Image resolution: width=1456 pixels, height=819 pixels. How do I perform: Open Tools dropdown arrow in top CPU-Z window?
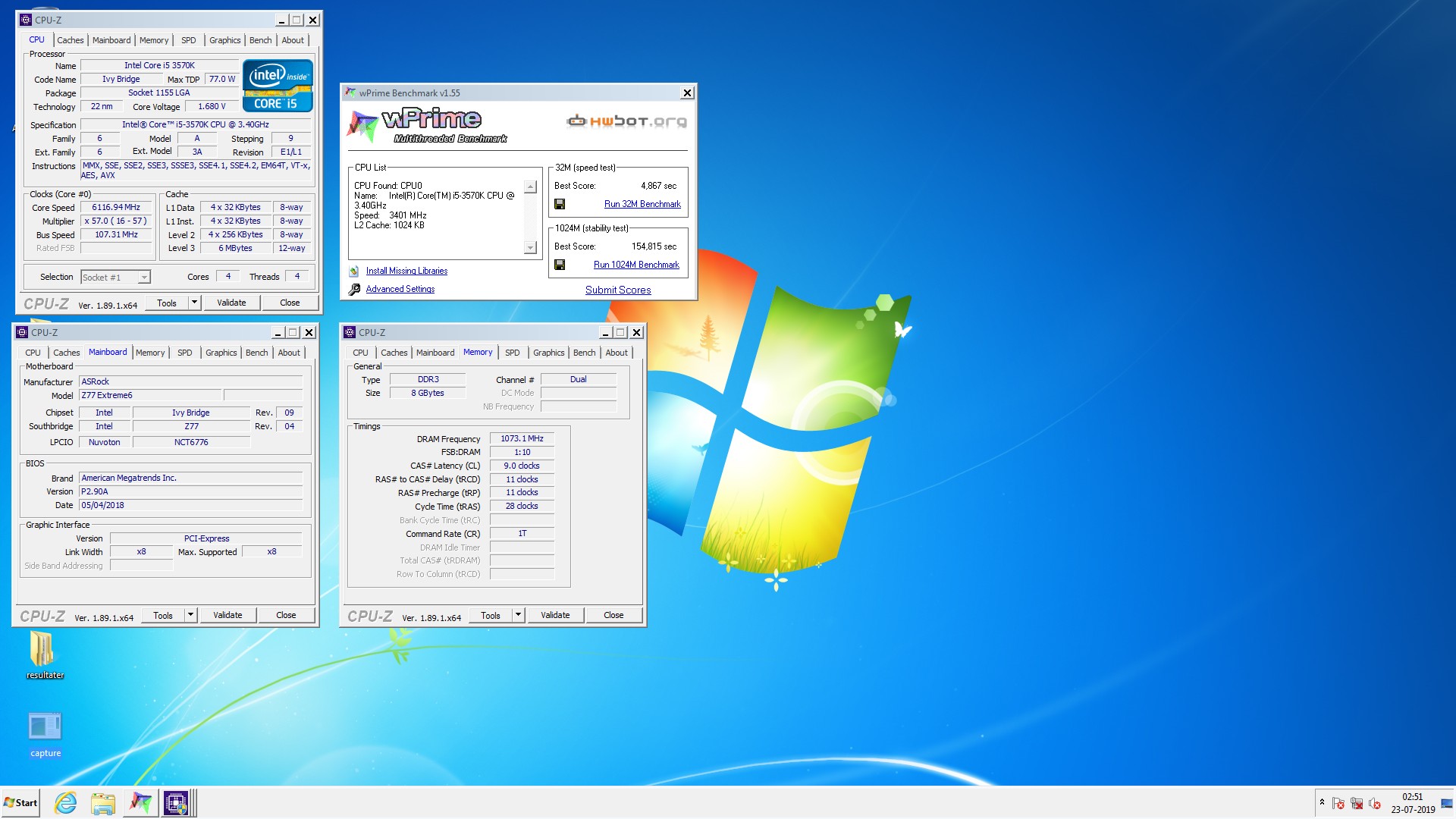[194, 303]
